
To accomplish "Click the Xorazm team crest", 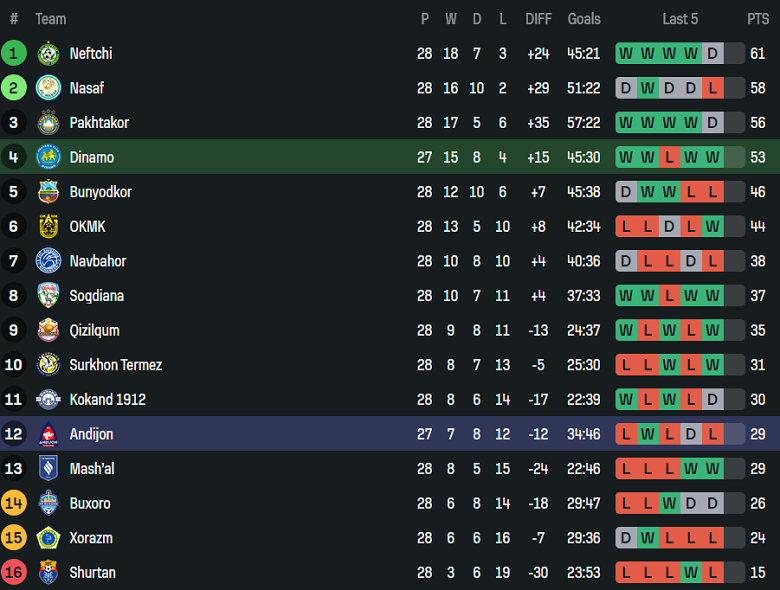I will [48, 538].
